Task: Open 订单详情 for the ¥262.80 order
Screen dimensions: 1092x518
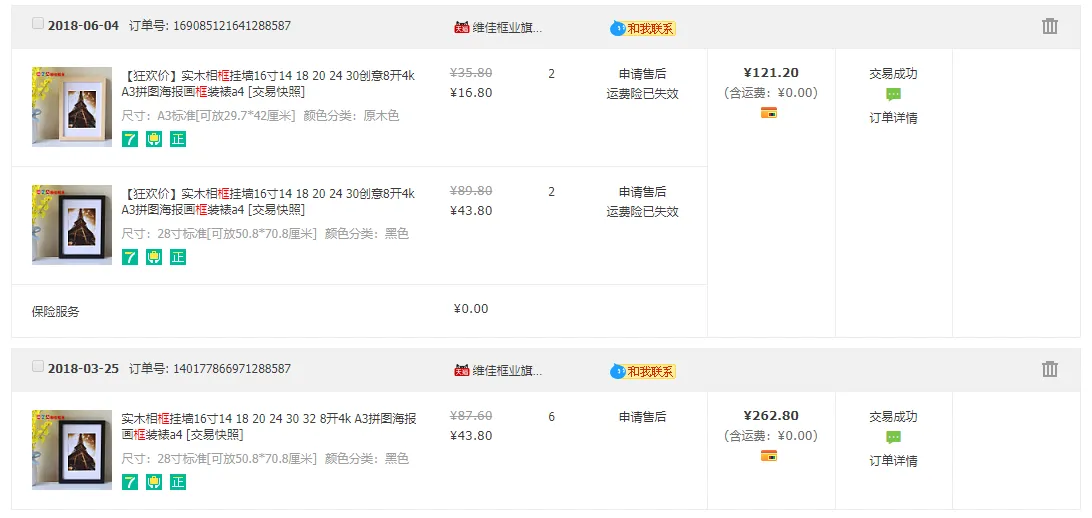Action: pos(893,461)
